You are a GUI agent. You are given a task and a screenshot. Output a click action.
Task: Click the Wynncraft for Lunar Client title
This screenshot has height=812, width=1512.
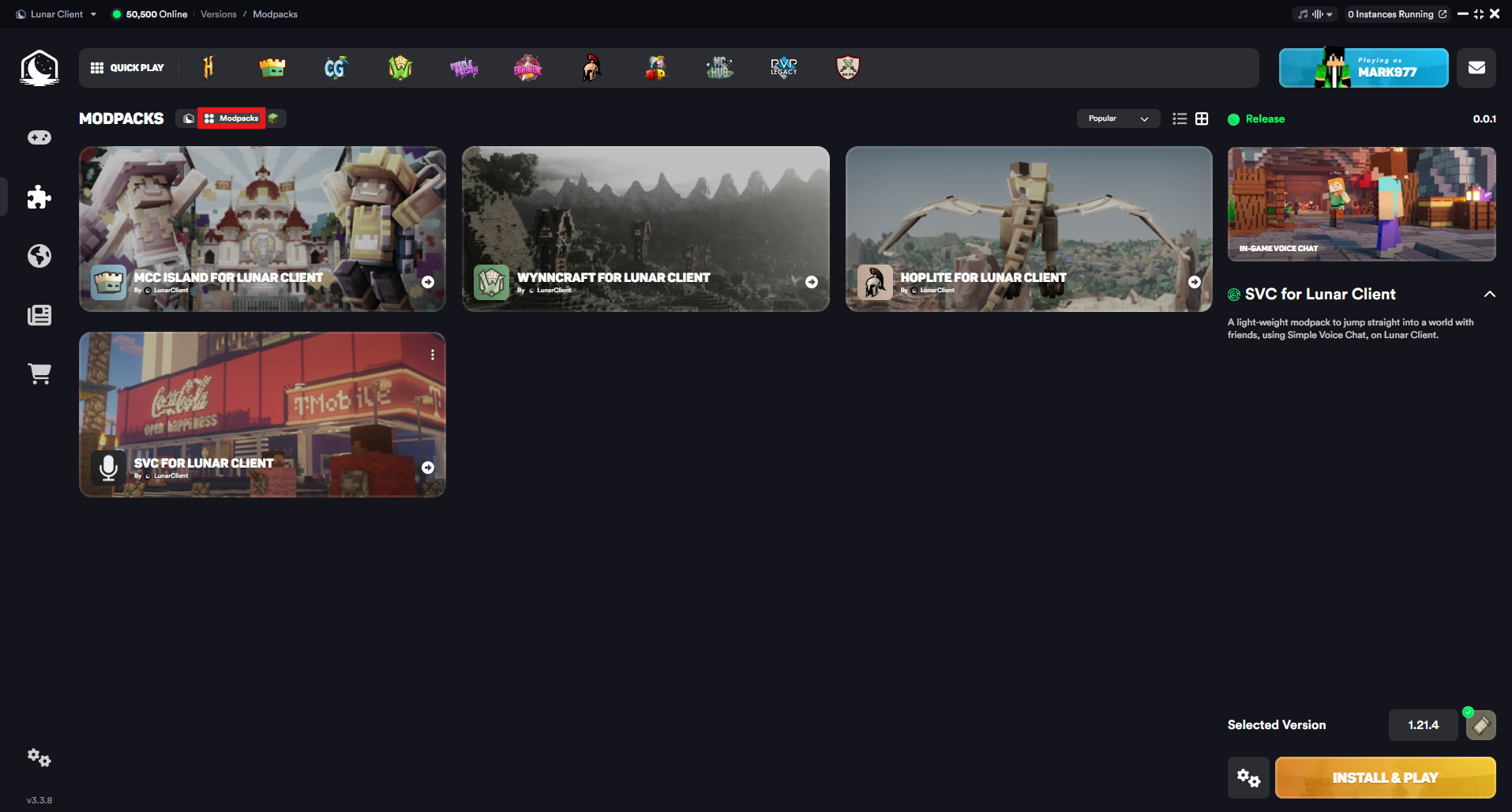tap(613, 277)
